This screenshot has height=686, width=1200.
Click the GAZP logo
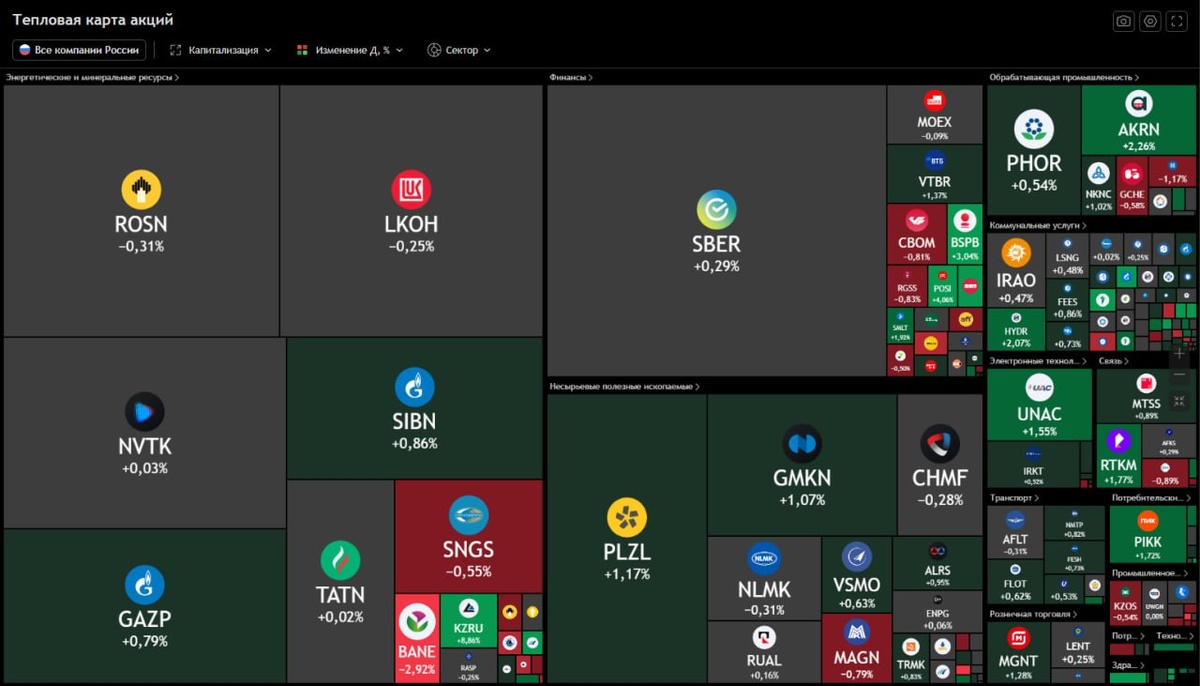point(144,585)
